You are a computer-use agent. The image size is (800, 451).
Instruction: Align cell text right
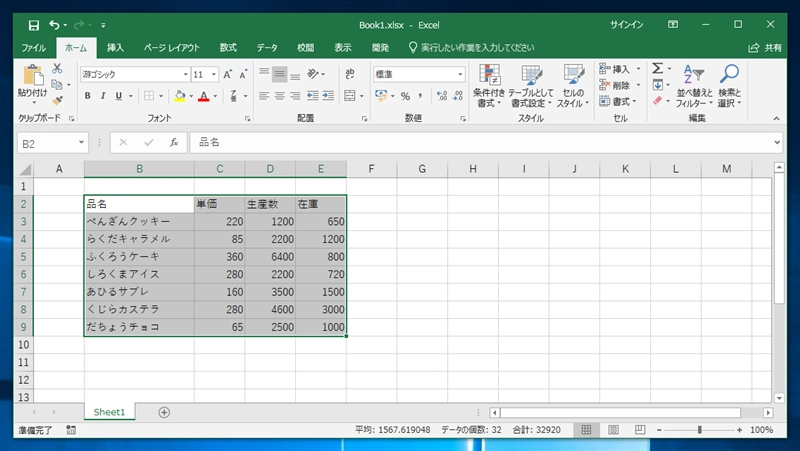coord(295,96)
